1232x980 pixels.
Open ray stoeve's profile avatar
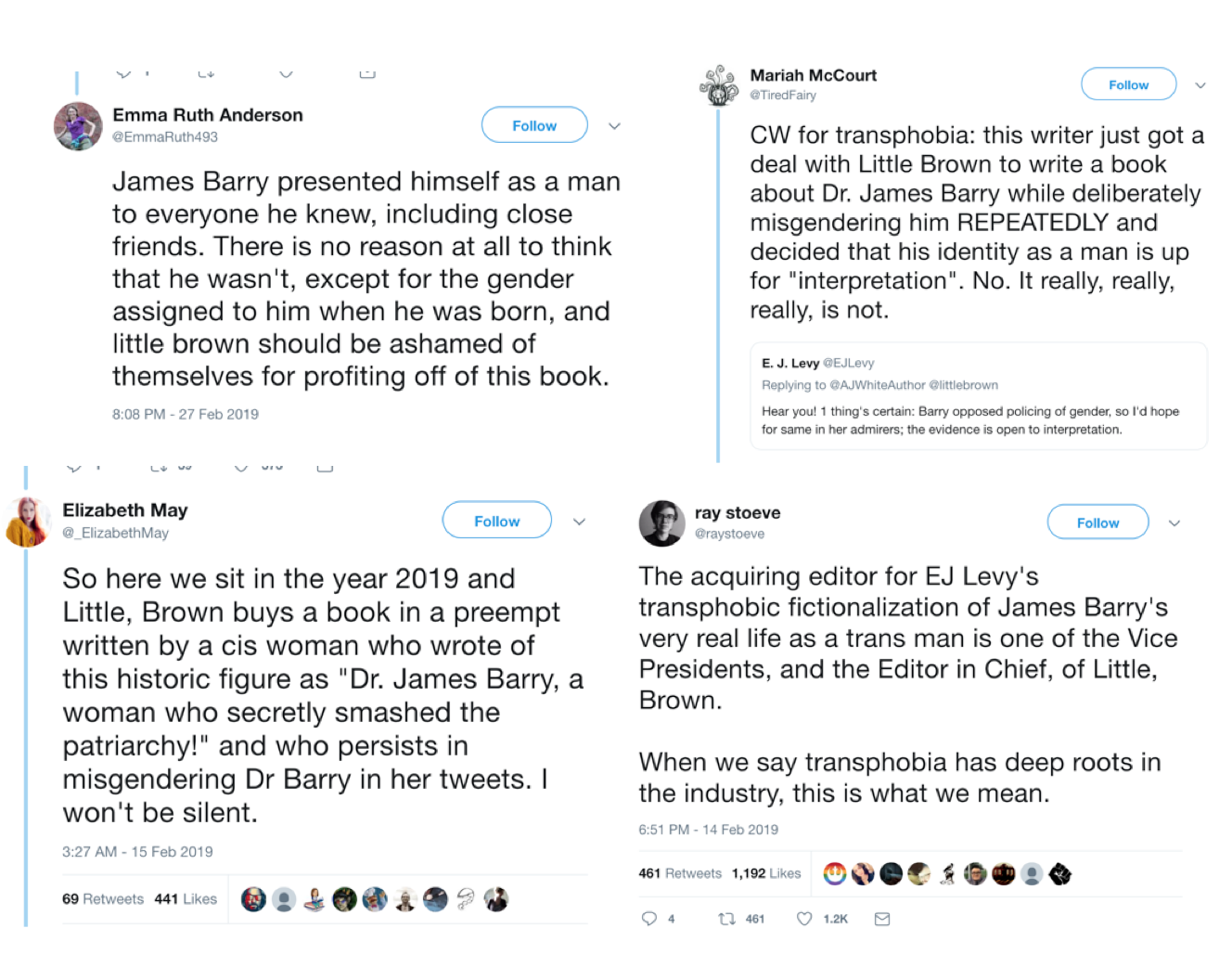pyautogui.click(x=661, y=523)
